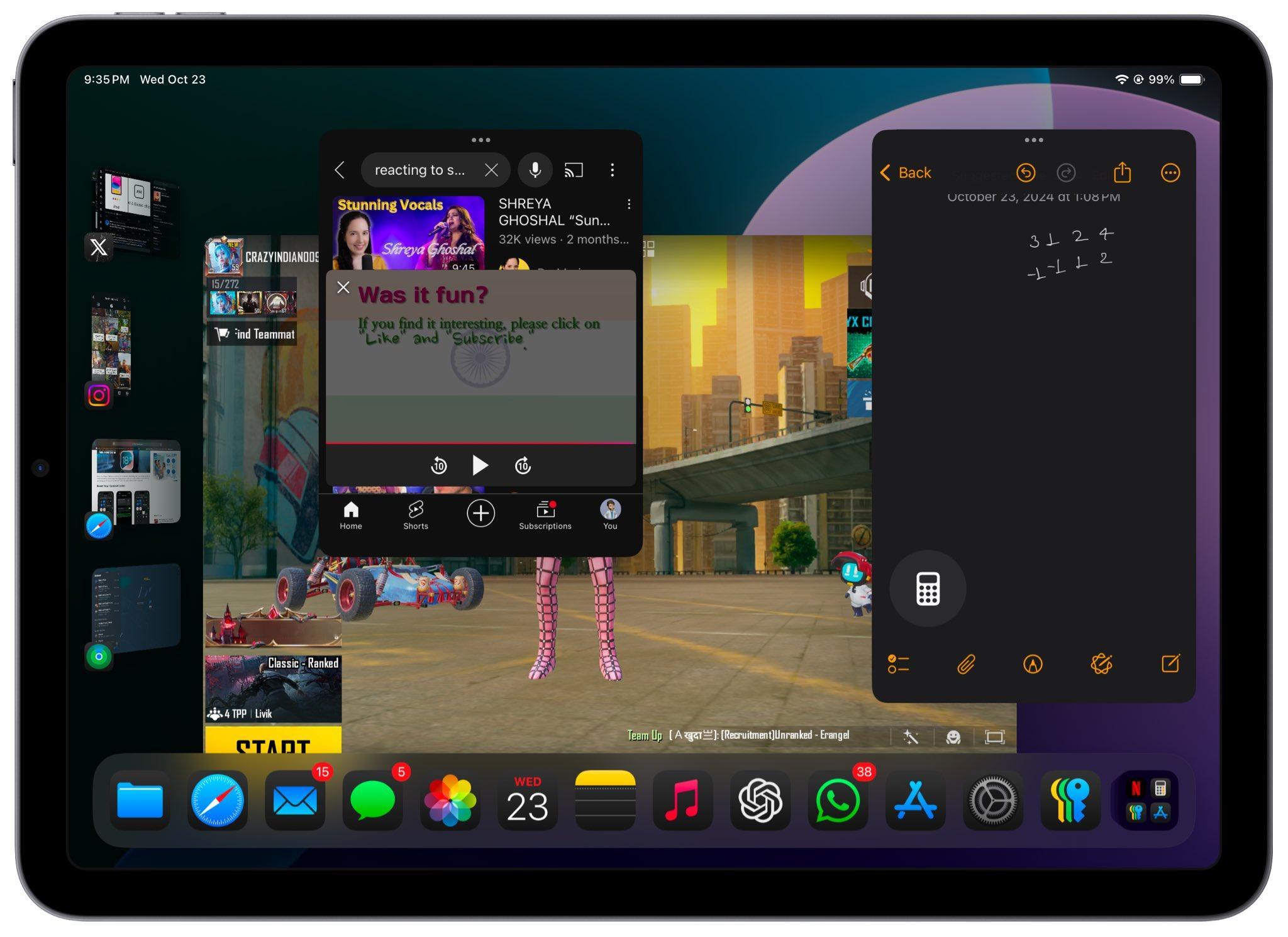Open Find My window in Stage Manager

tap(136, 608)
